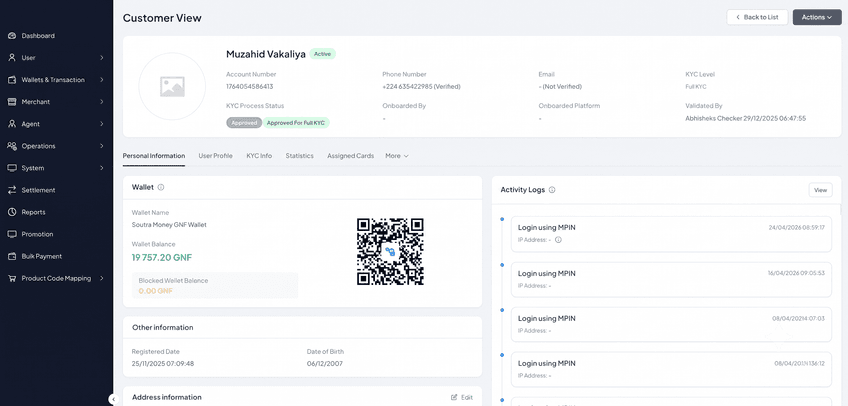Viewport: 848px width, 406px height.
Task: Click the Merchant store icon
Action: pyautogui.click(x=12, y=102)
